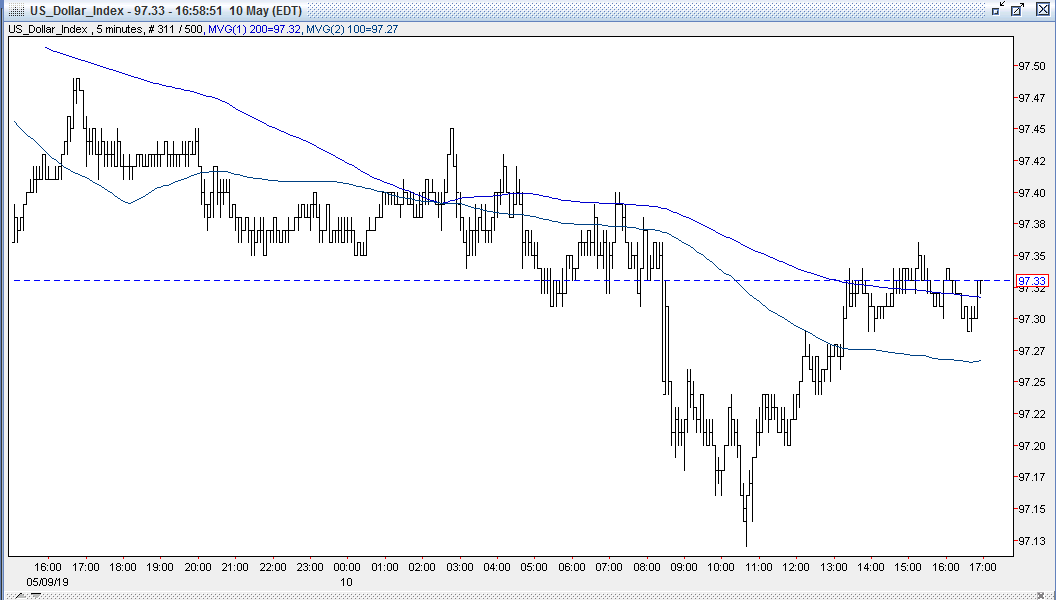Click the 09:00 time axis label
This screenshot has width=1056, height=600.
(684, 567)
